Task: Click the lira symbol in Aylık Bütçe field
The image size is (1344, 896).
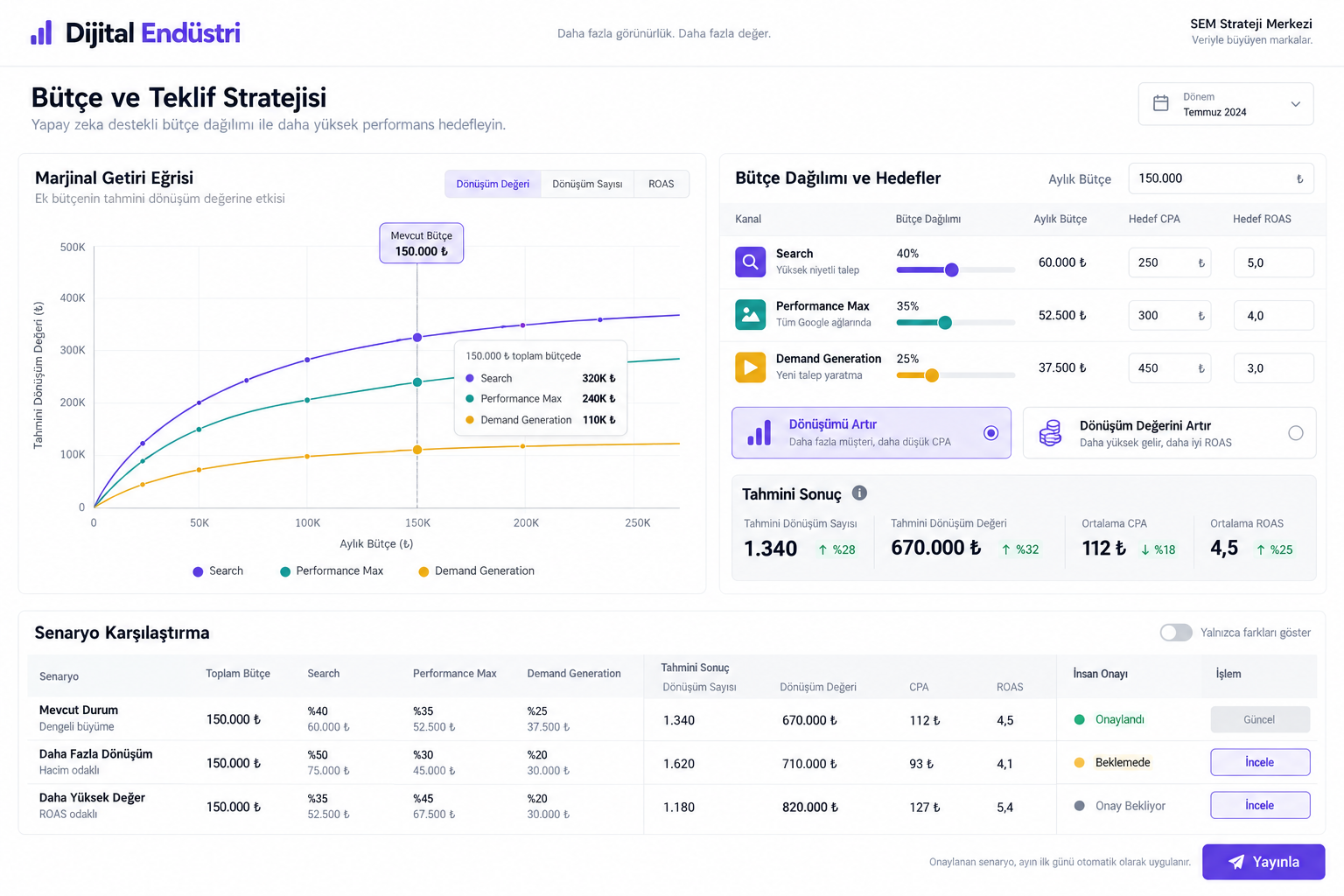Action: 1299,178
